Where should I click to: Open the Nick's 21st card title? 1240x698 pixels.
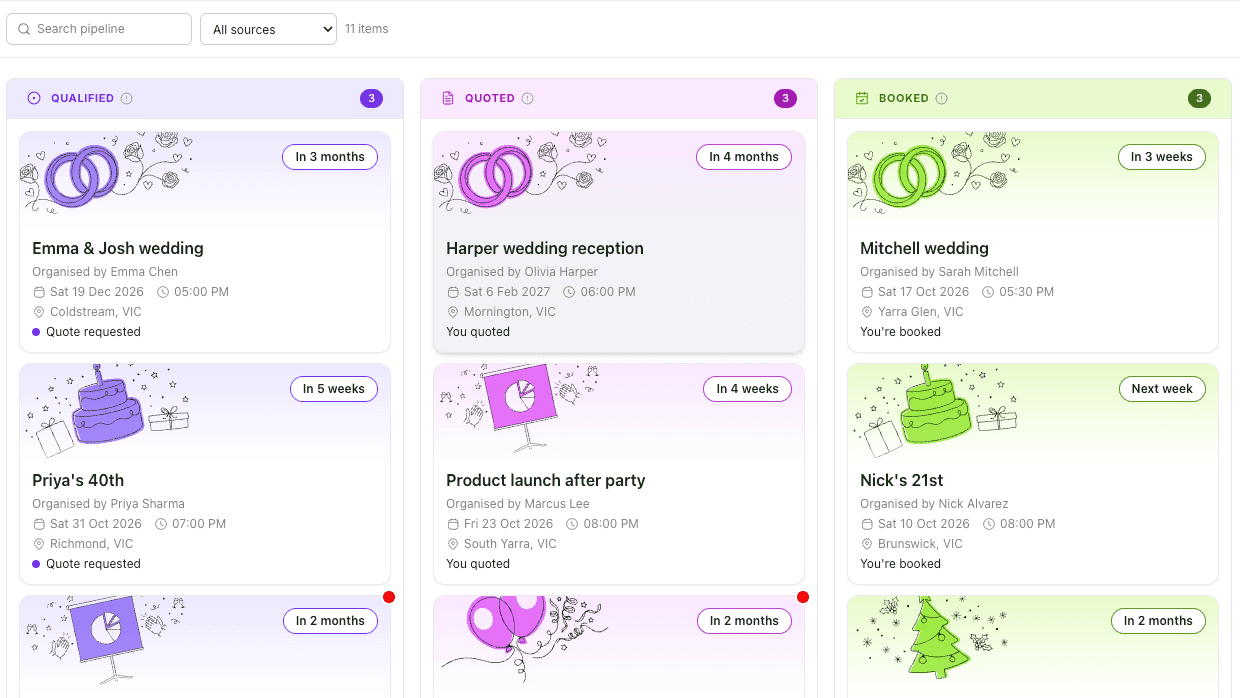(x=902, y=480)
